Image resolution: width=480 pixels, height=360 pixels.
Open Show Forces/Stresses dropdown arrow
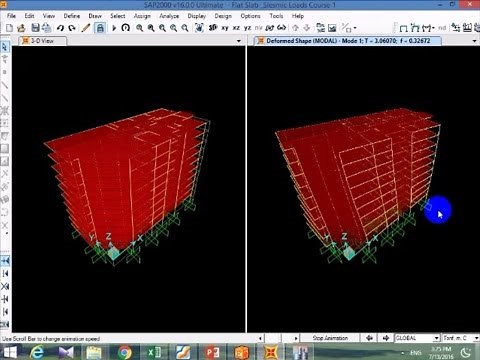[433, 28]
